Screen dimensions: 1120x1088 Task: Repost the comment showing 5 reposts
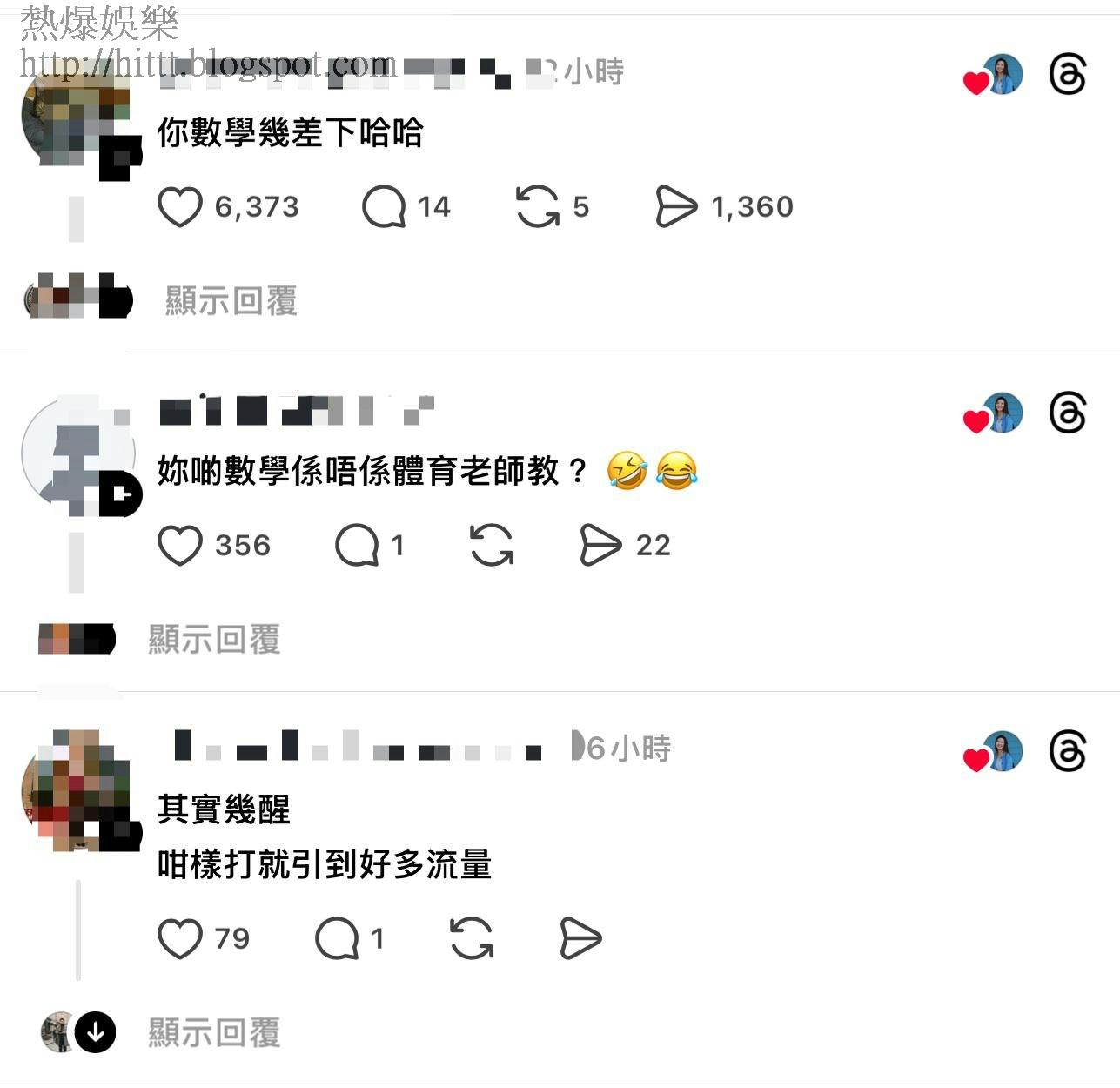pyautogui.click(x=537, y=207)
